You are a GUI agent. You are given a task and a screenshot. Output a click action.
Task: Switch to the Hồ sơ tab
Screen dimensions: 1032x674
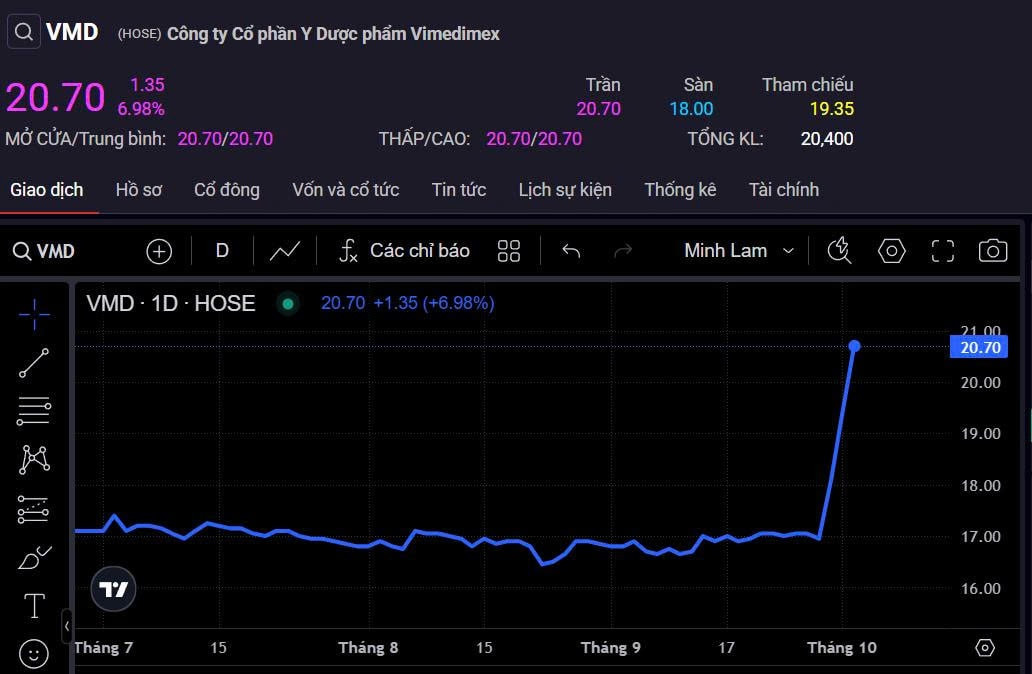[138, 190]
